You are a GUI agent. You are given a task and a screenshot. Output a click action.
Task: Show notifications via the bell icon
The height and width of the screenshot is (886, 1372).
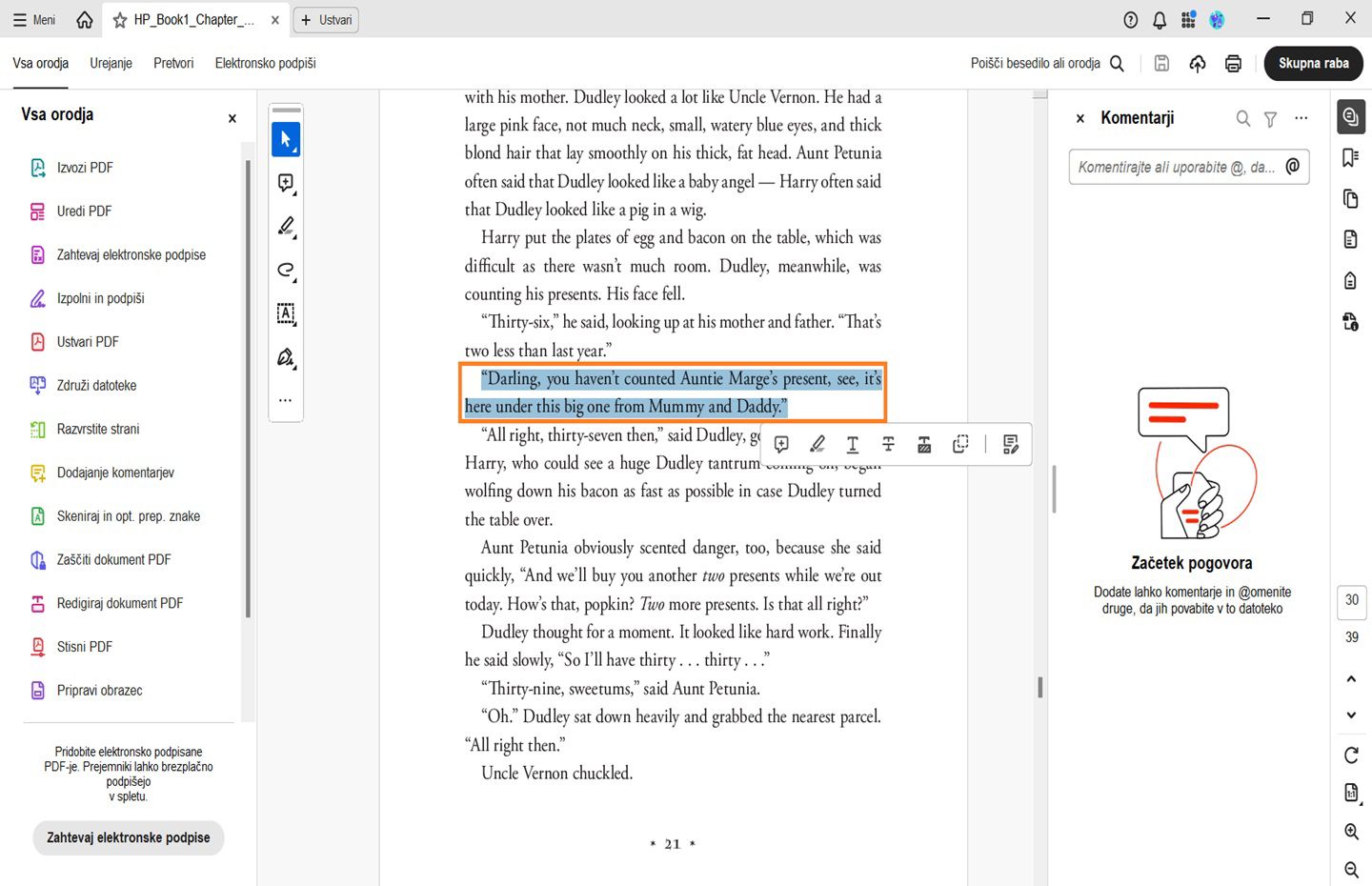tap(1160, 19)
